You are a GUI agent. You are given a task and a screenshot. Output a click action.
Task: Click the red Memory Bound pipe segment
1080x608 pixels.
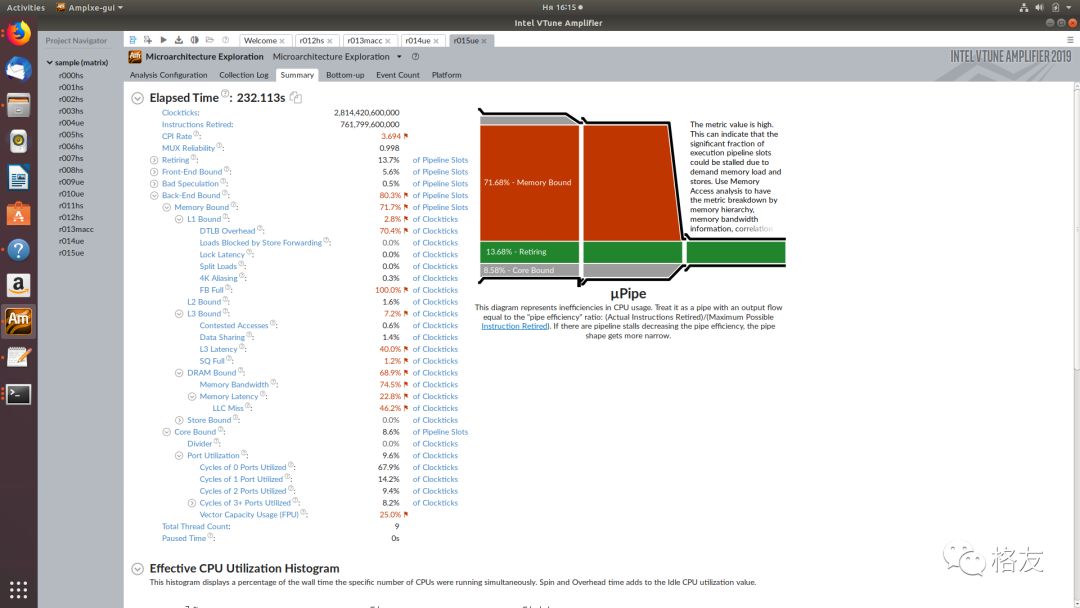(530, 182)
